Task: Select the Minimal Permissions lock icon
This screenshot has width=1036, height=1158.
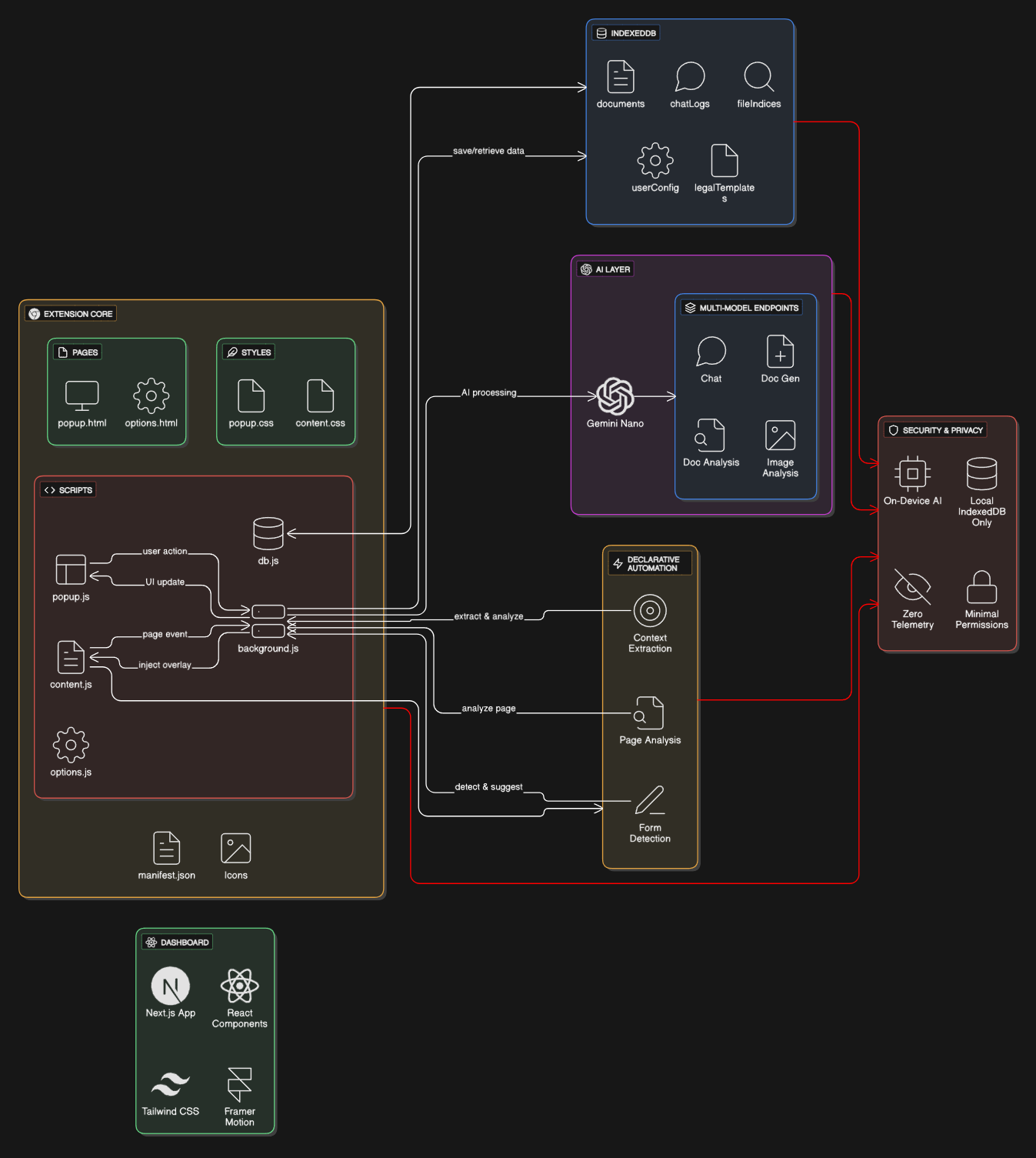Action: [x=982, y=587]
